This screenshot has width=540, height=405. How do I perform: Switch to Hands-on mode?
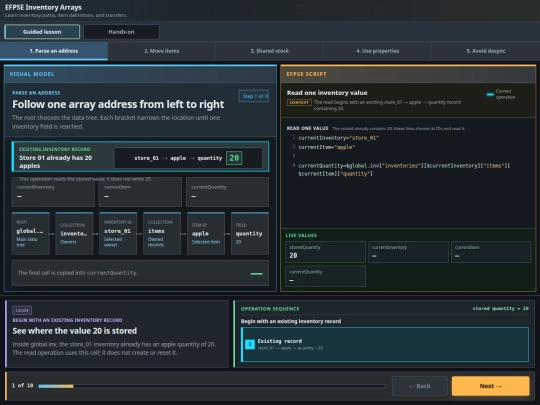pyautogui.click(x=121, y=32)
